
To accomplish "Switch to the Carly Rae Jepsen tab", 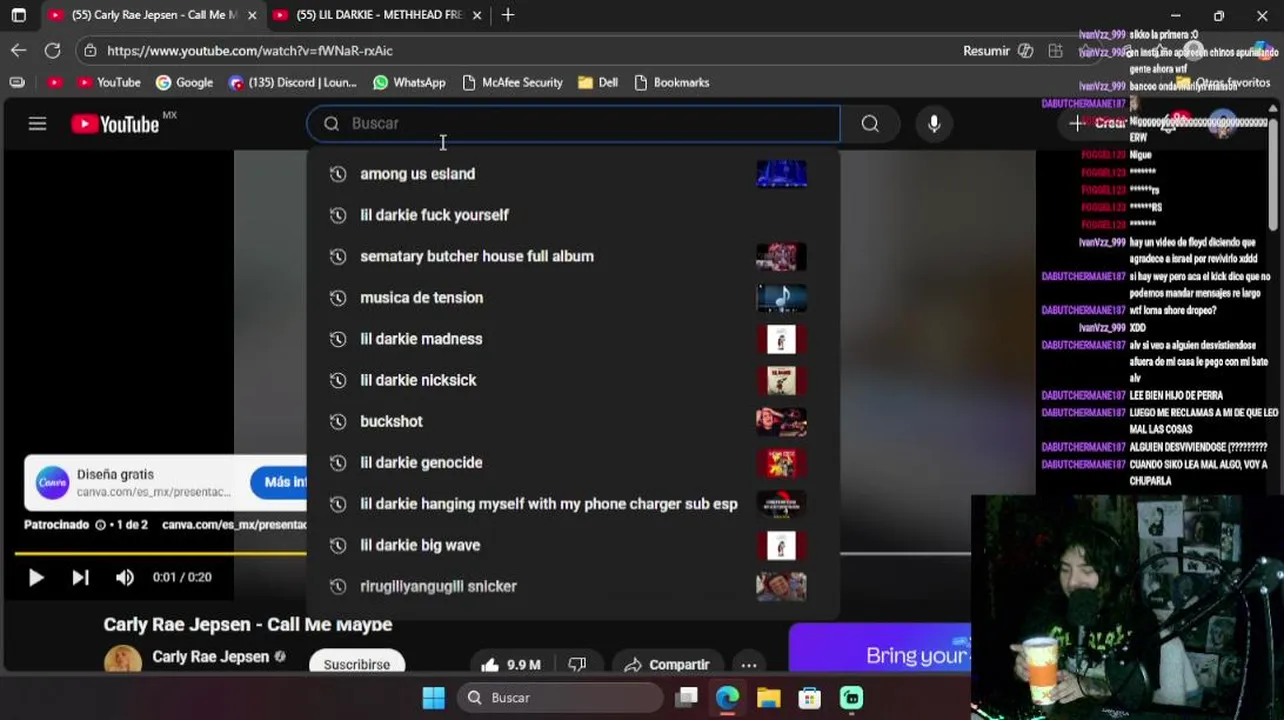I will [153, 15].
